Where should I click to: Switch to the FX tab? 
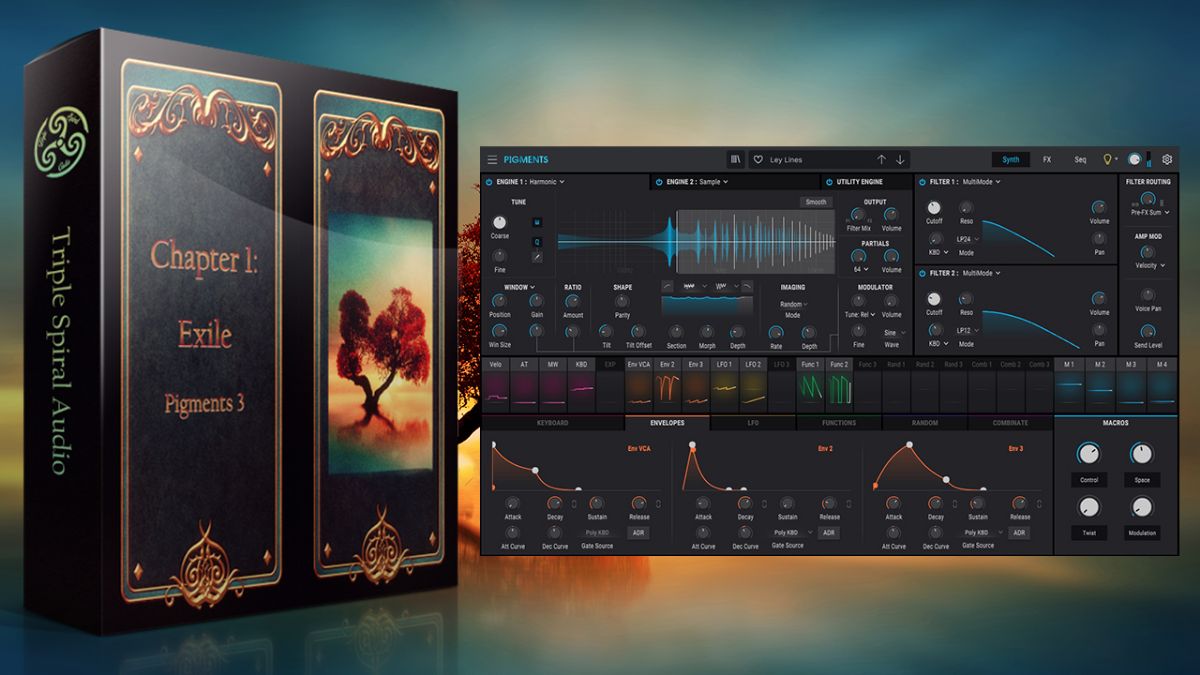[x=1046, y=159]
